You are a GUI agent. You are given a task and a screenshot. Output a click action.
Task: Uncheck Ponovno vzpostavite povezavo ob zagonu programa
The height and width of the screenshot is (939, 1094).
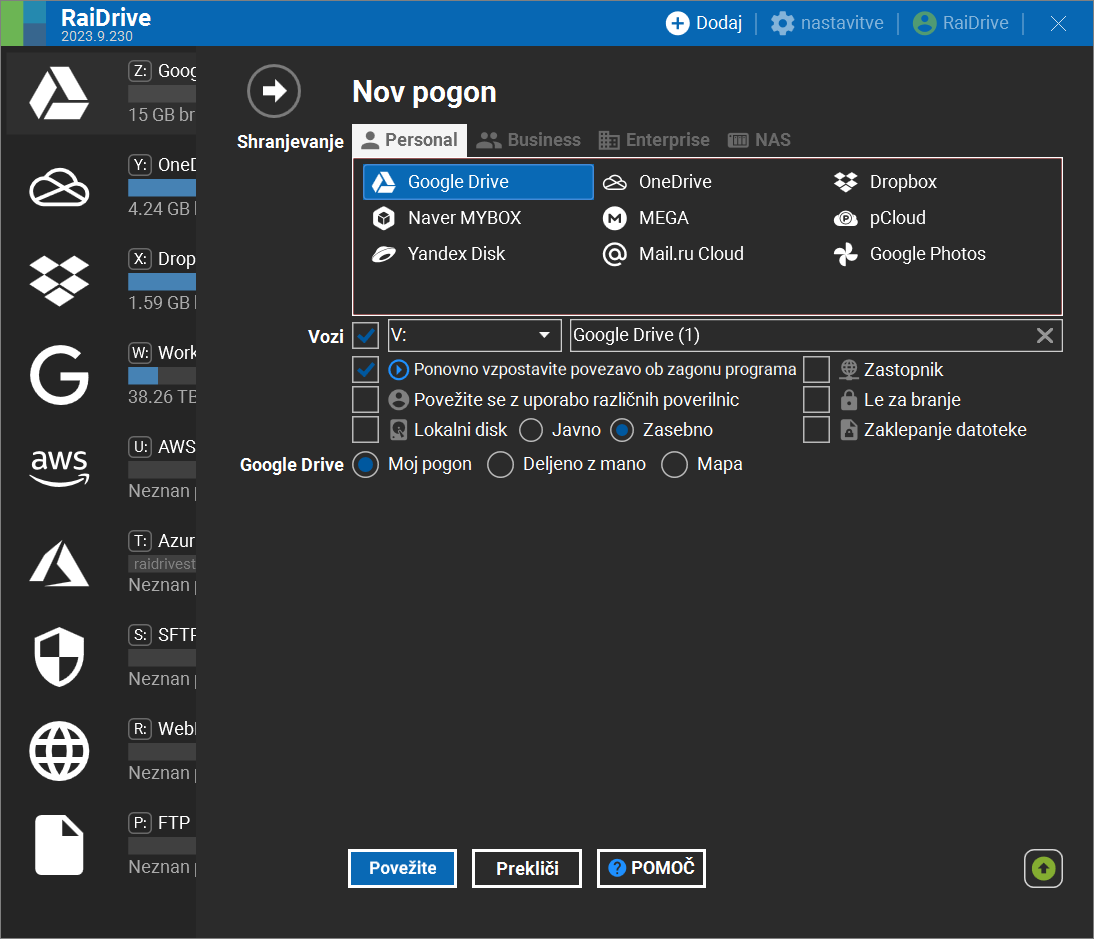(366, 370)
